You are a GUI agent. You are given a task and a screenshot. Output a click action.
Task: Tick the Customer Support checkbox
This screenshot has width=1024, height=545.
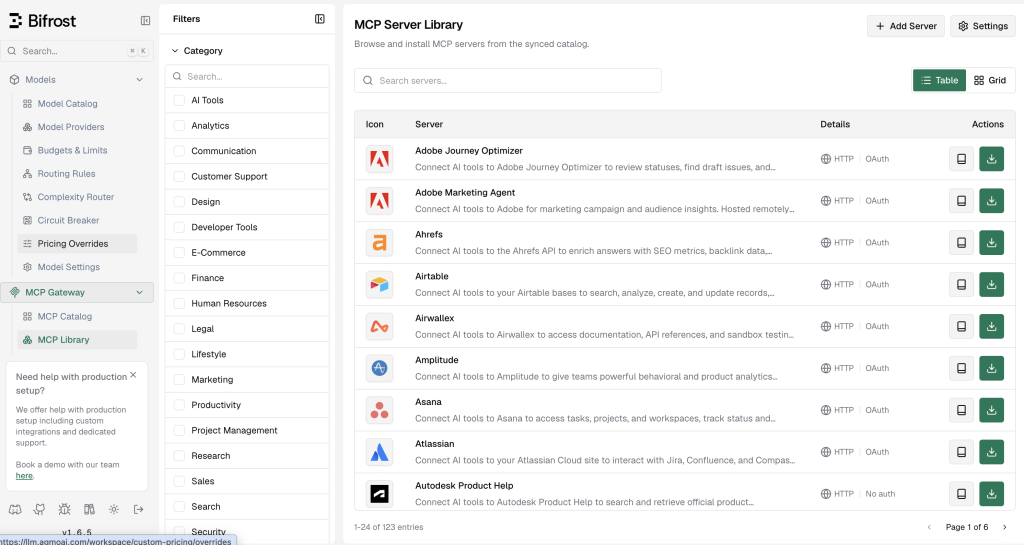coord(179,176)
